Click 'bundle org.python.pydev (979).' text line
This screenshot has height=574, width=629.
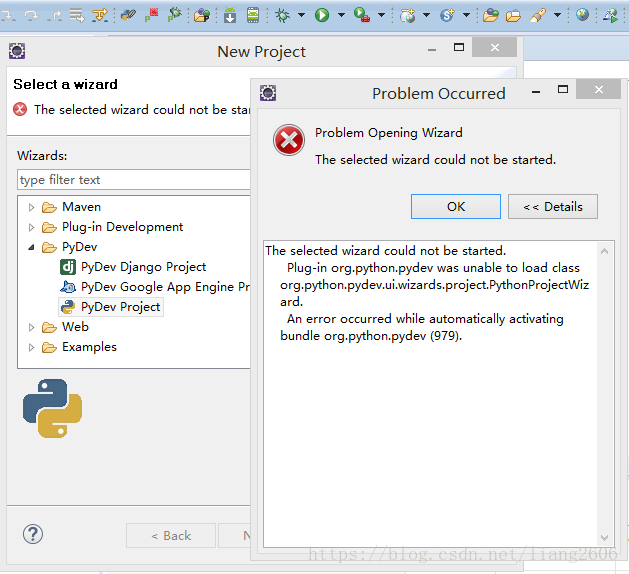(371, 336)
